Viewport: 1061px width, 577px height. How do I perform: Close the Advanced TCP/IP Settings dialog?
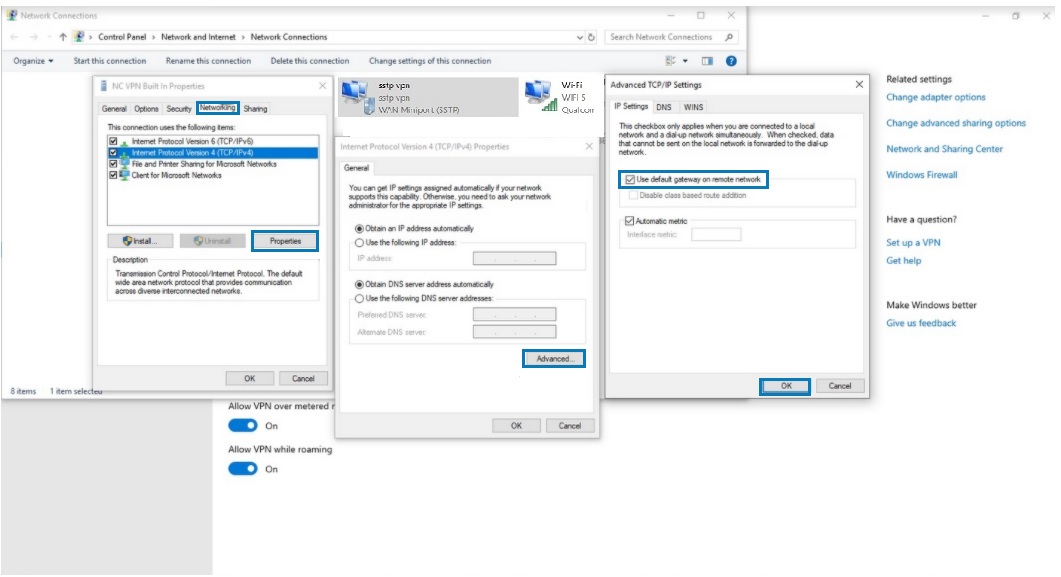point(859,85)
